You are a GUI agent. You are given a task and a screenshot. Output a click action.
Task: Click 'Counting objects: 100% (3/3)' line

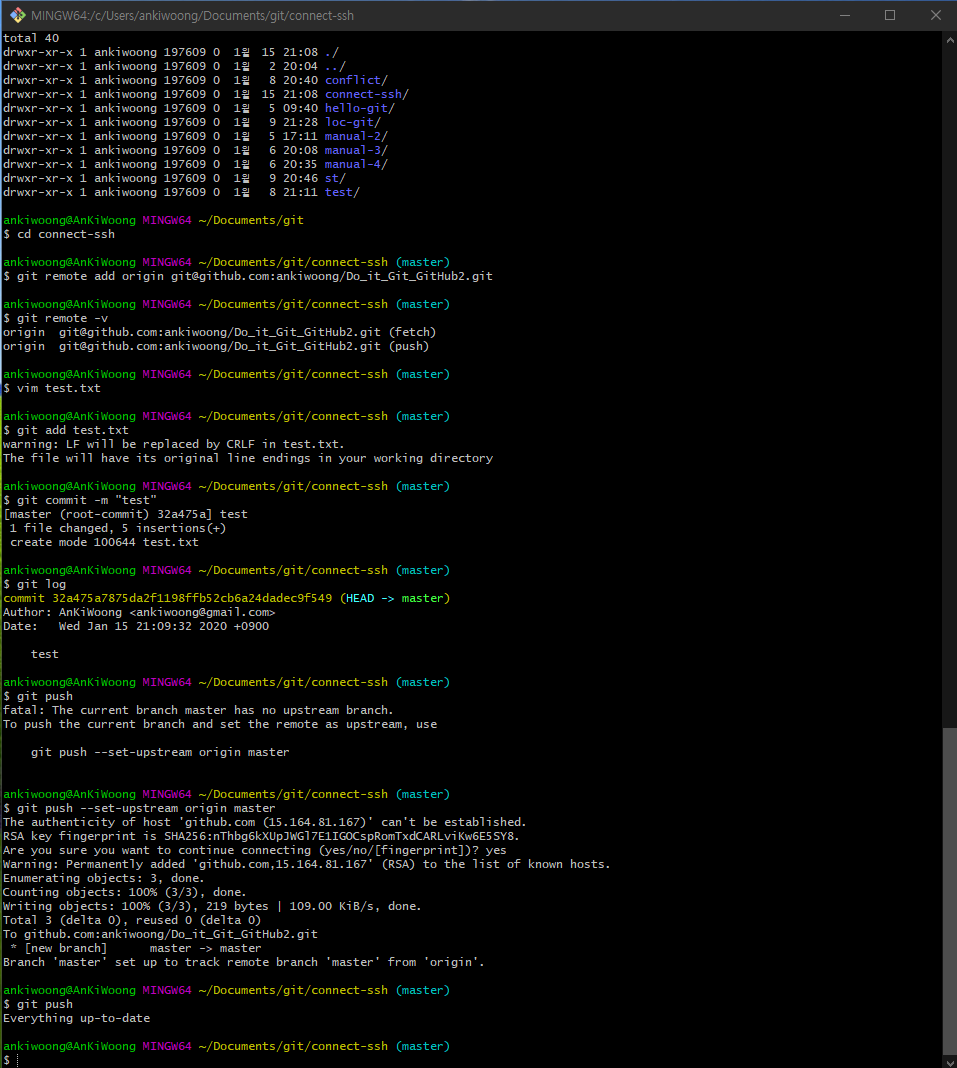[x=125, y=892]
